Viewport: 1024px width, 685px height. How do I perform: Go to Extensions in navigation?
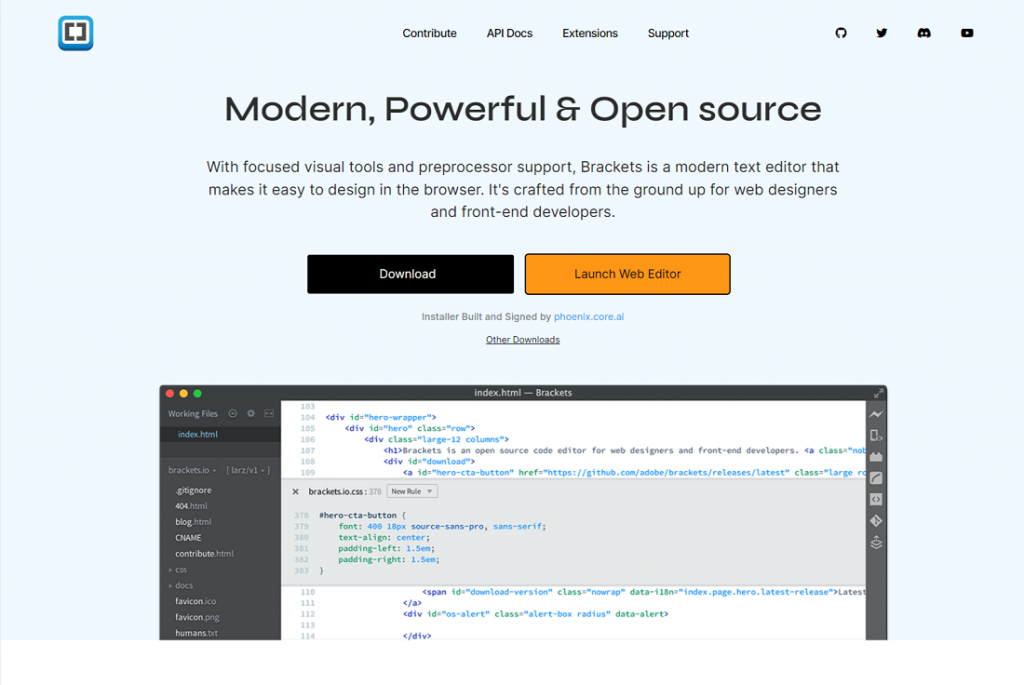[590, 33]
